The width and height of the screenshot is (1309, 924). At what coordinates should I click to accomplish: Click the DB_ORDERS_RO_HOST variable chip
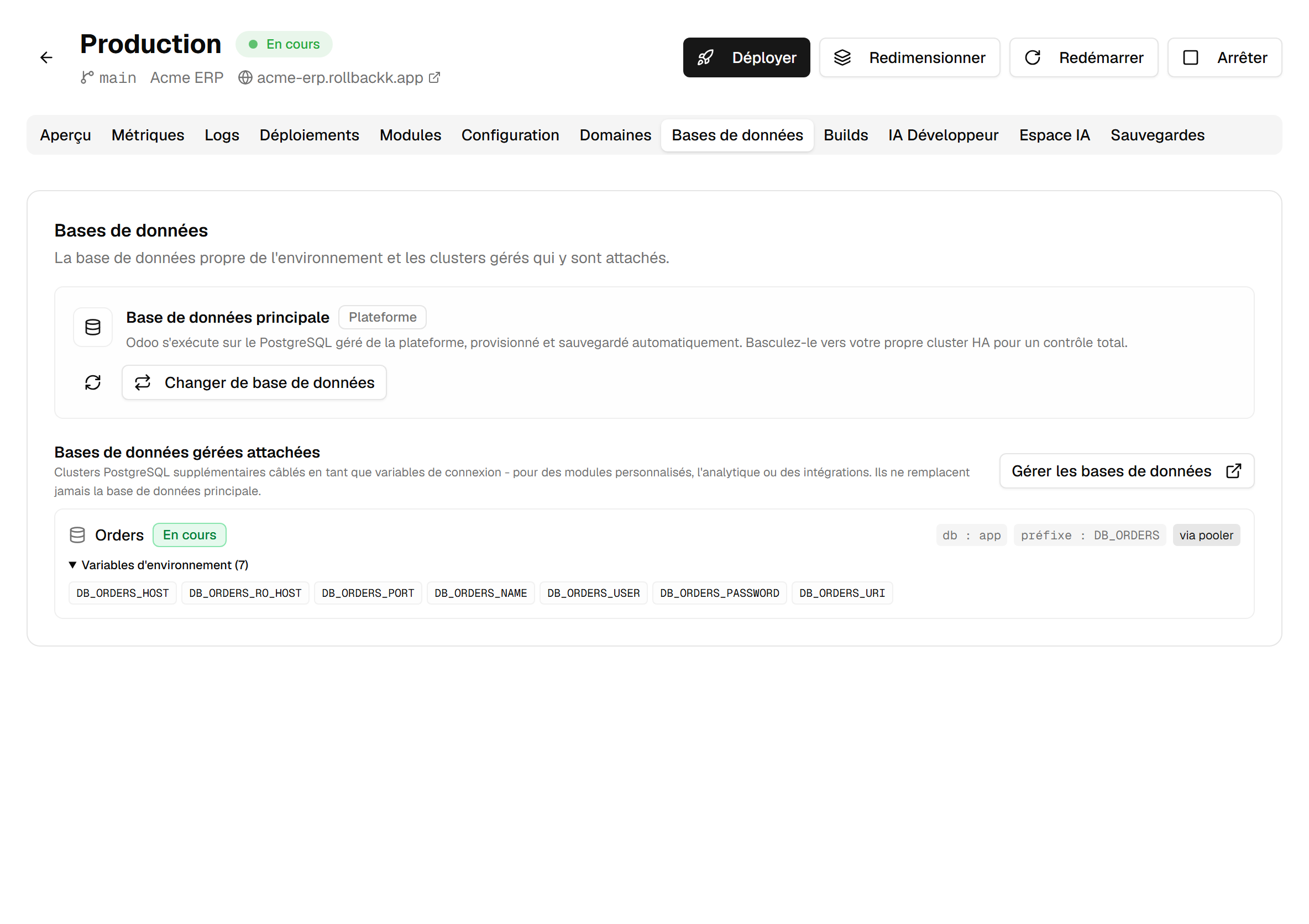click(x=245, y=594)
